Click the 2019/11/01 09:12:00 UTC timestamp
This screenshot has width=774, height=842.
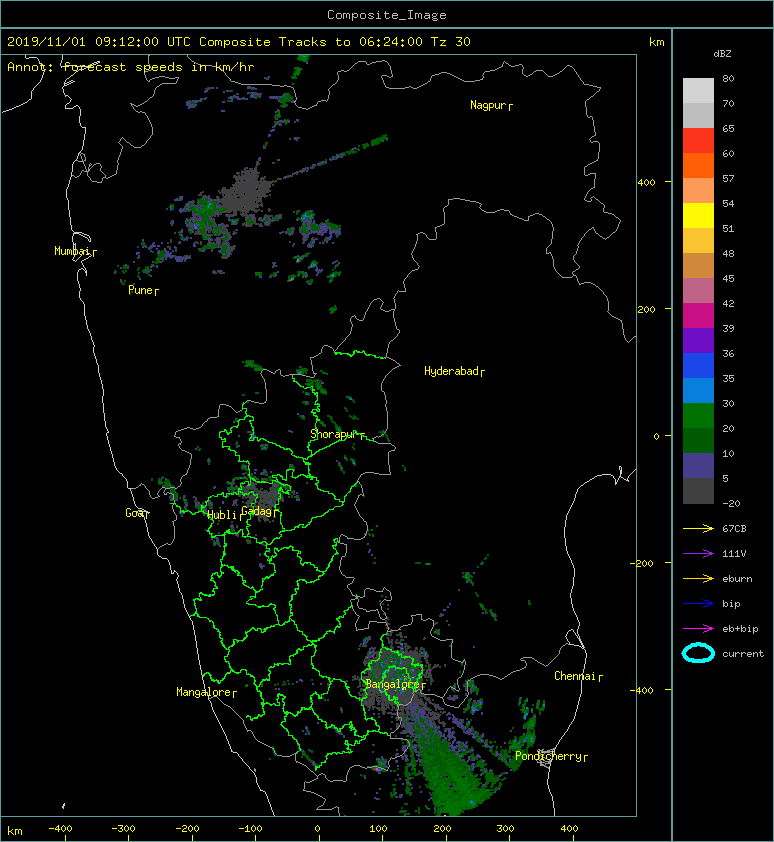point(99,42)
